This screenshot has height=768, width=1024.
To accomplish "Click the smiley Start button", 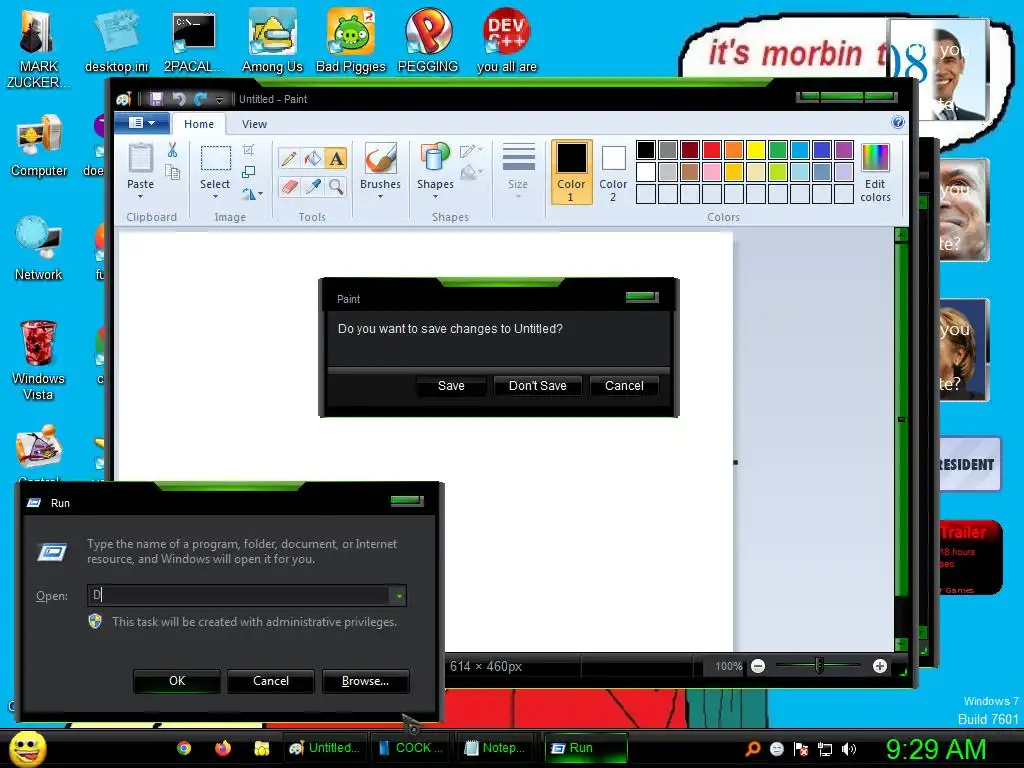I will [27, 749].
